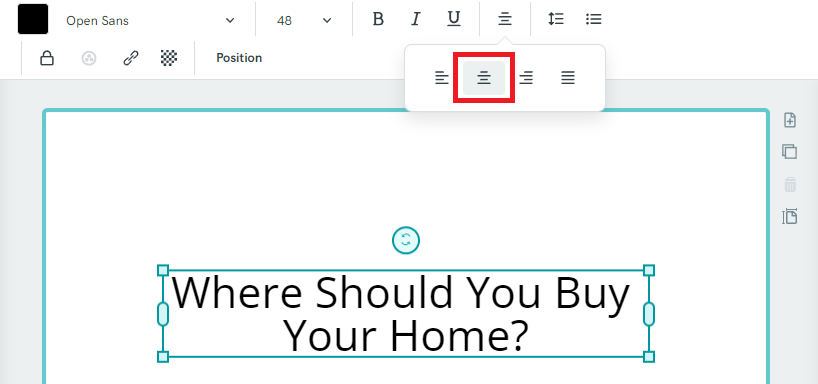Click the 'Your Home?' text line
The width and height of the screenshot is (818, 384).
coord(406,335)
